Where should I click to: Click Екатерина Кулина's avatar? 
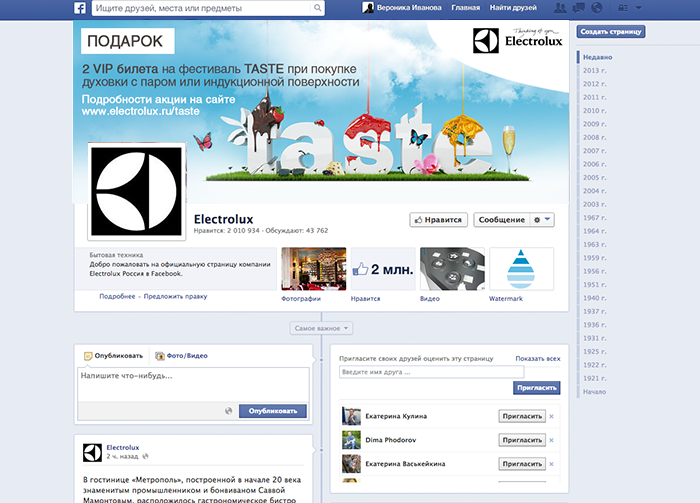(351, 416)
